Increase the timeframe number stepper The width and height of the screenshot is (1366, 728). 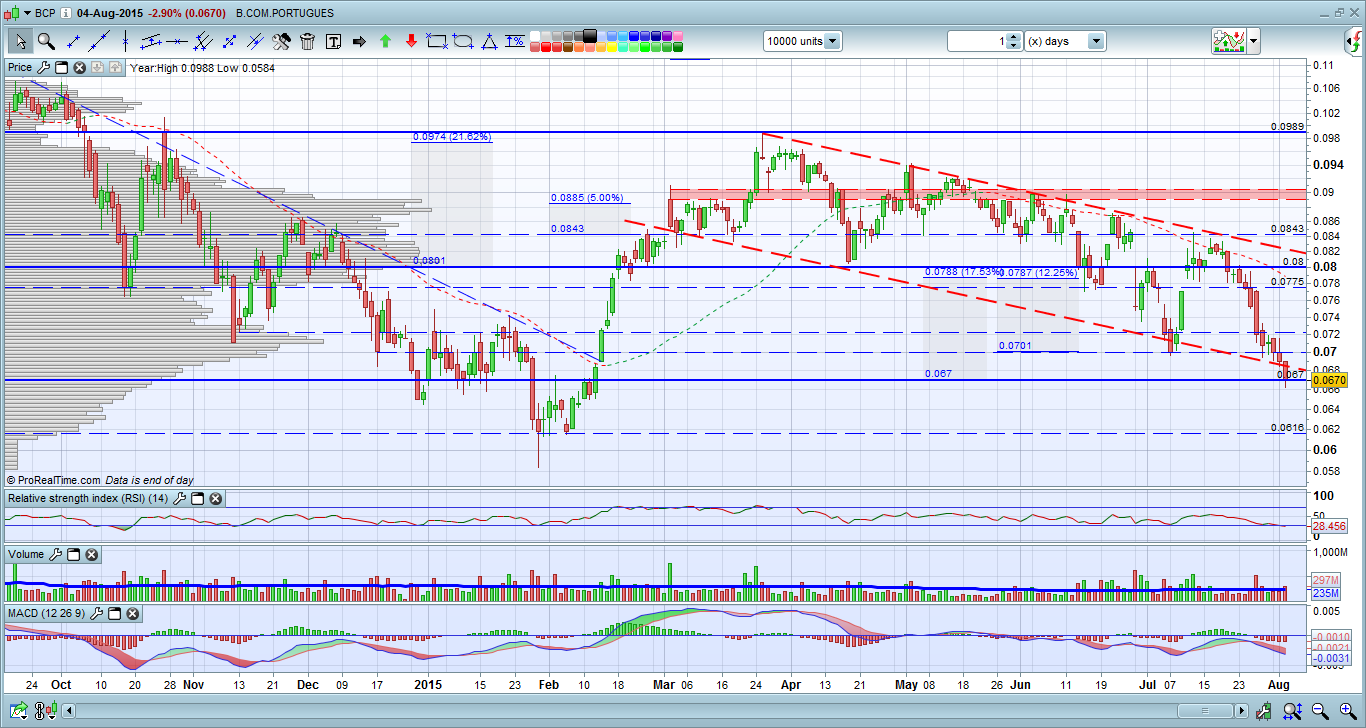1014,37
